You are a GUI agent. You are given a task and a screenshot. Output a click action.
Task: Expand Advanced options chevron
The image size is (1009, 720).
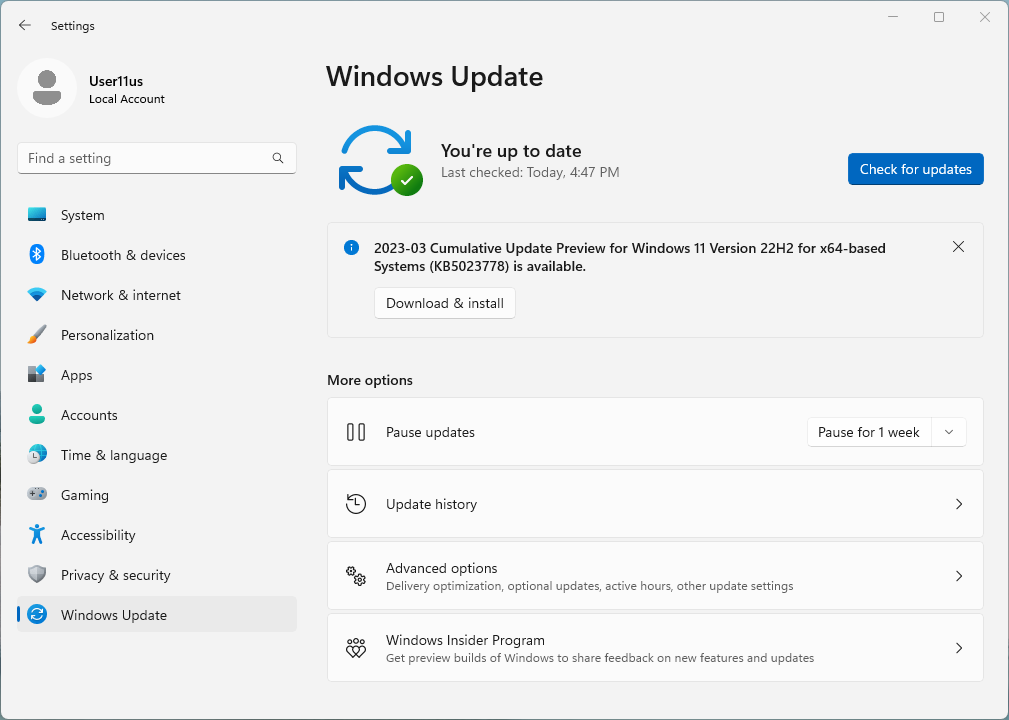[x=959, y=576]
